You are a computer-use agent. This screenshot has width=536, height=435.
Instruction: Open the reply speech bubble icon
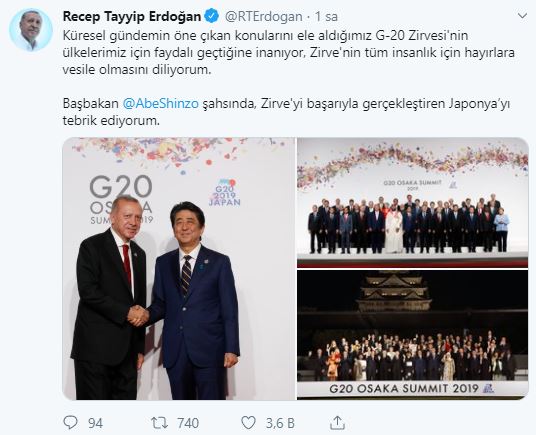click(71, 423)
